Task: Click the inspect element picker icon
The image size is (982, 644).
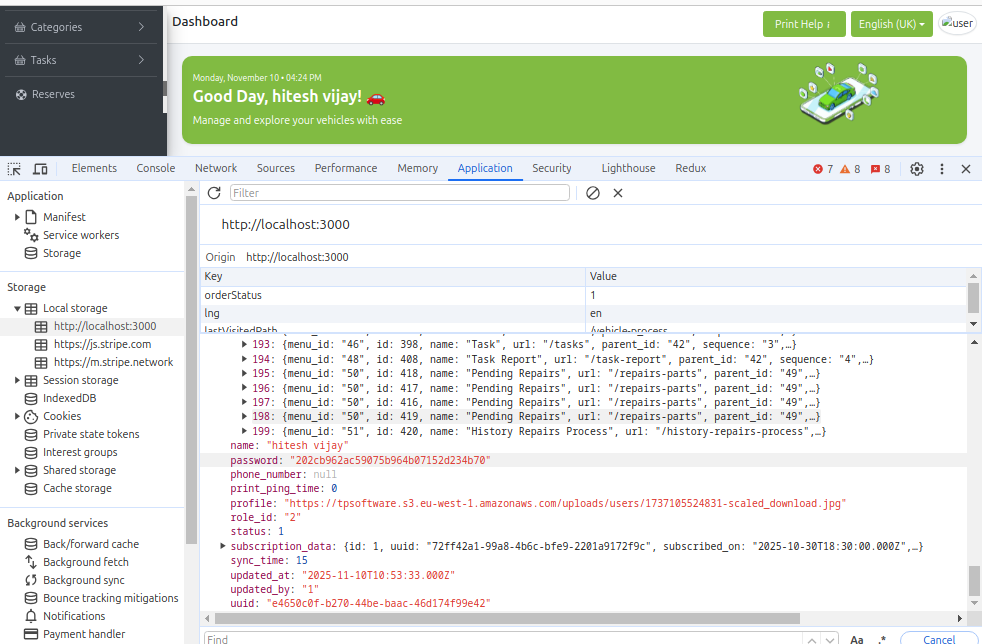Action: 14,169
